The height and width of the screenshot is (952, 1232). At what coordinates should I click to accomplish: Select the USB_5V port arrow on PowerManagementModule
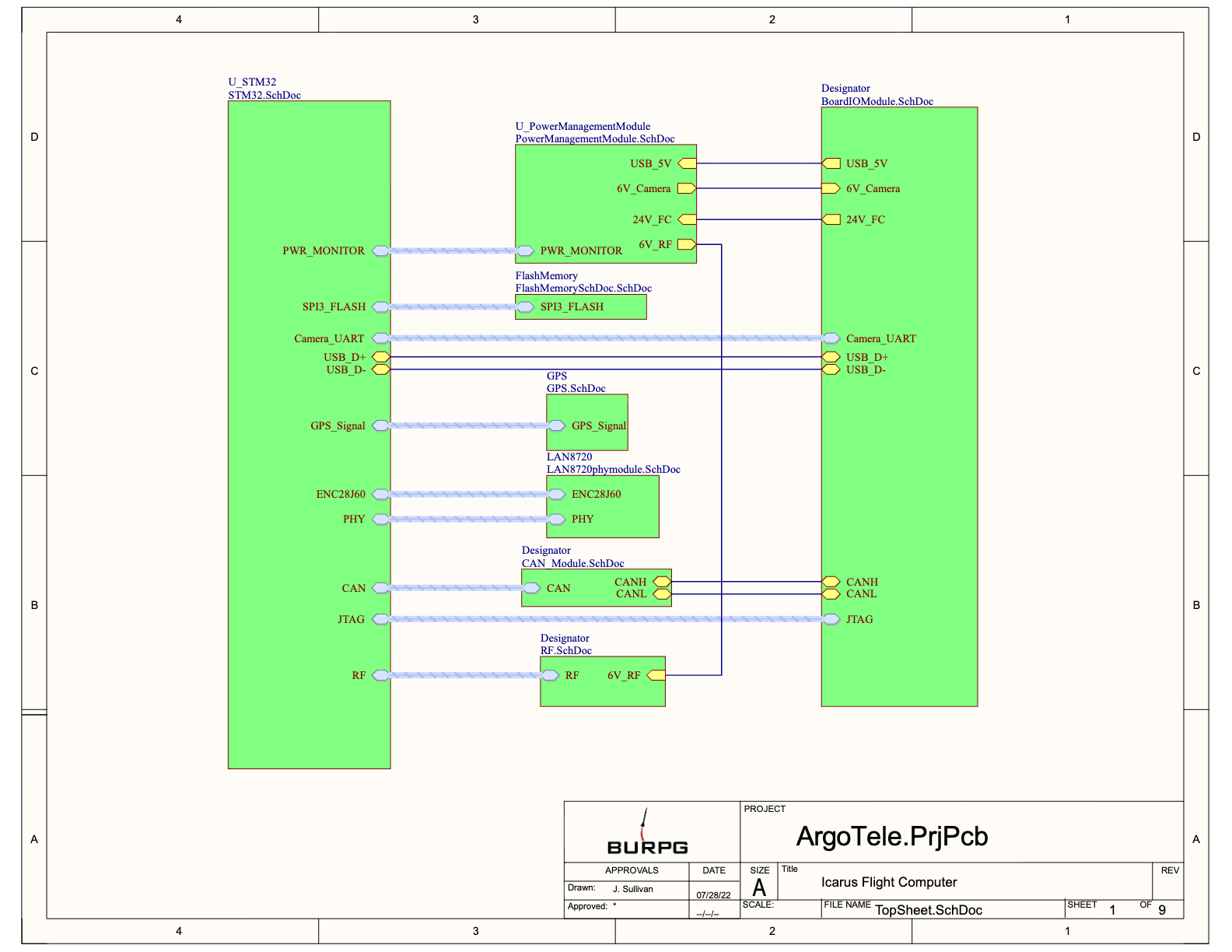pos(687,163)
